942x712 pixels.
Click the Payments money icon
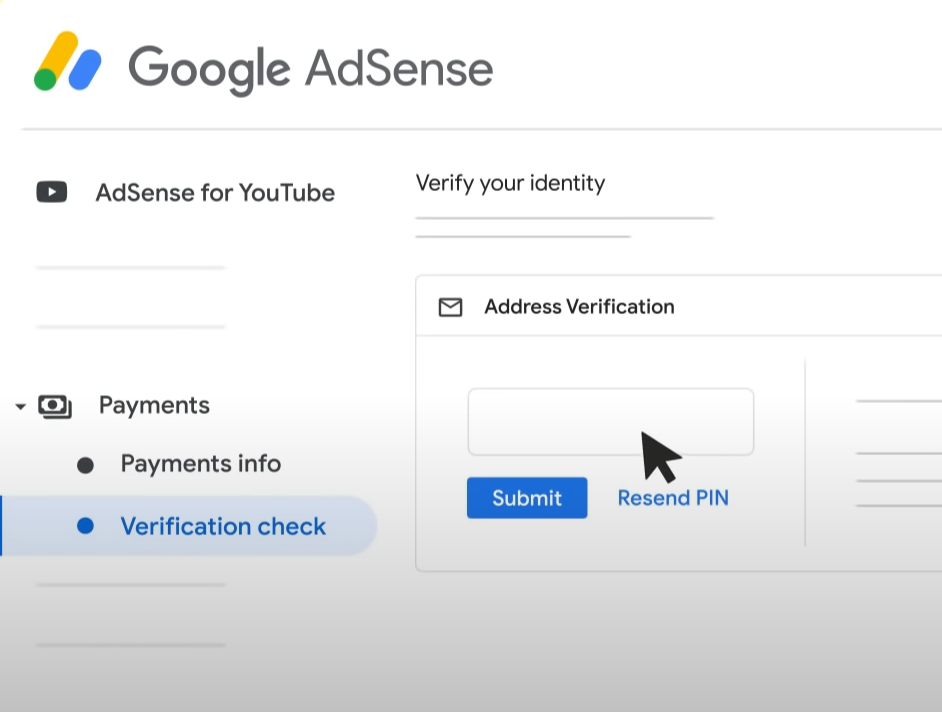(55, 407)
